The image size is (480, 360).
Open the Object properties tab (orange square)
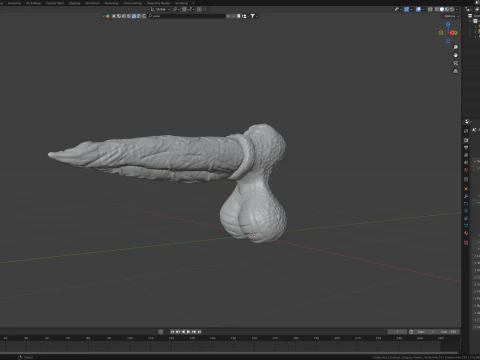[466, 189]
